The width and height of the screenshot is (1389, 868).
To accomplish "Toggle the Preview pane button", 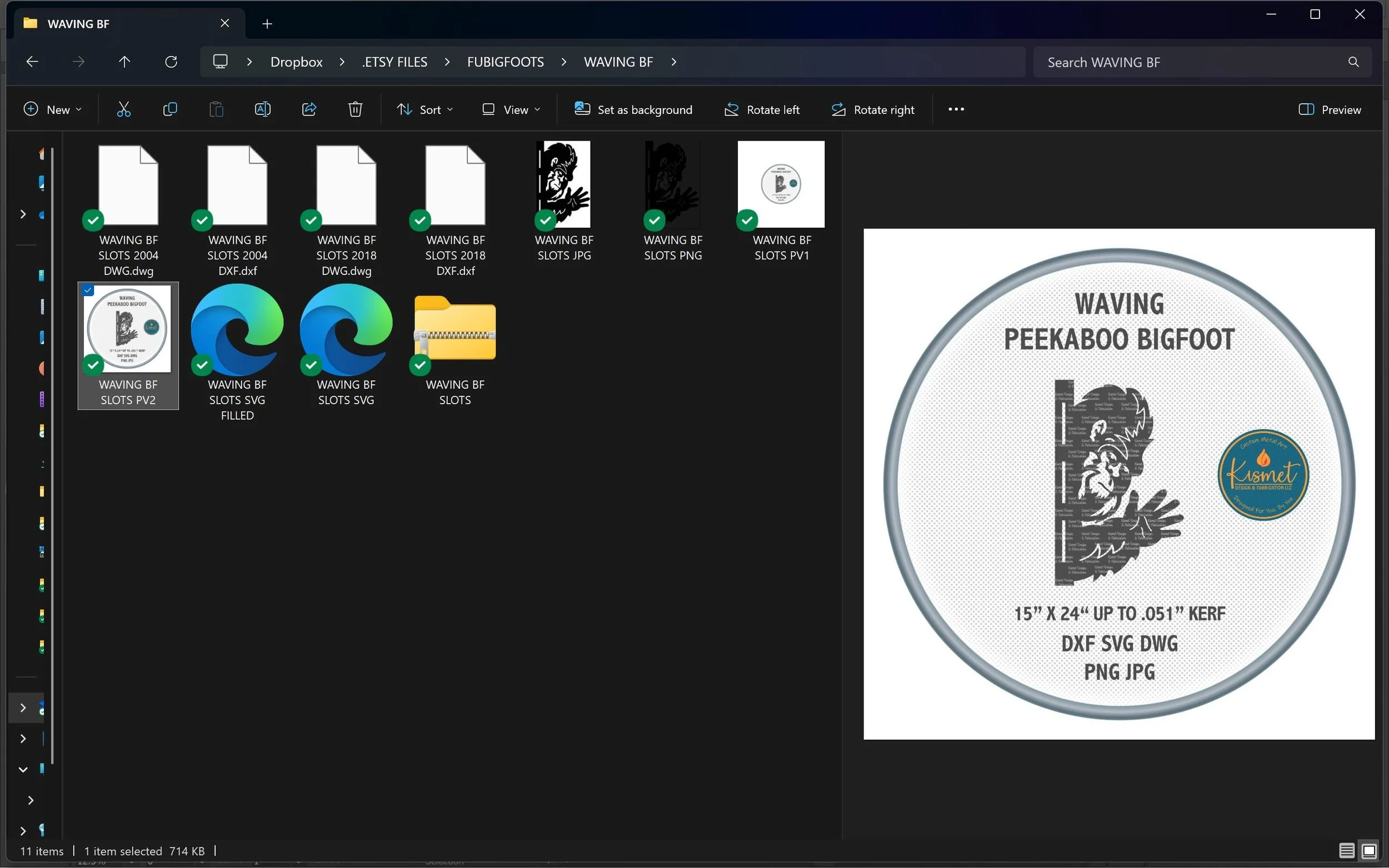I will click(x=1330, y=109).
